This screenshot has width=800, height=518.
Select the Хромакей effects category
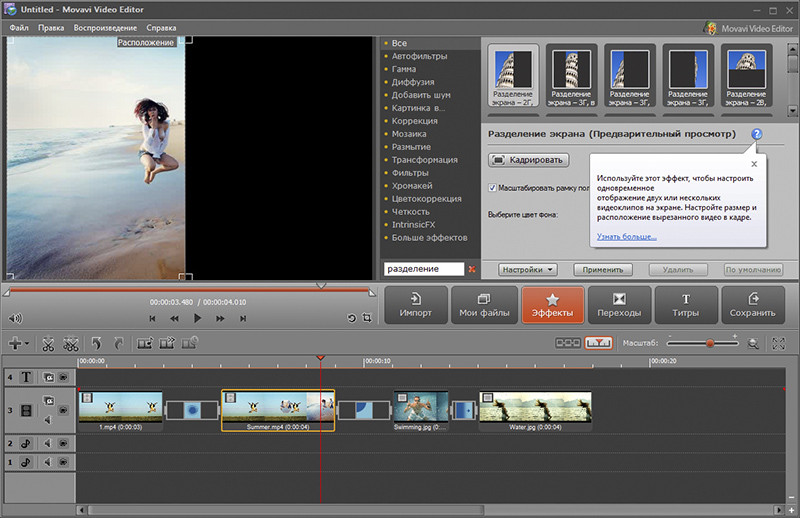pos(412,186)
